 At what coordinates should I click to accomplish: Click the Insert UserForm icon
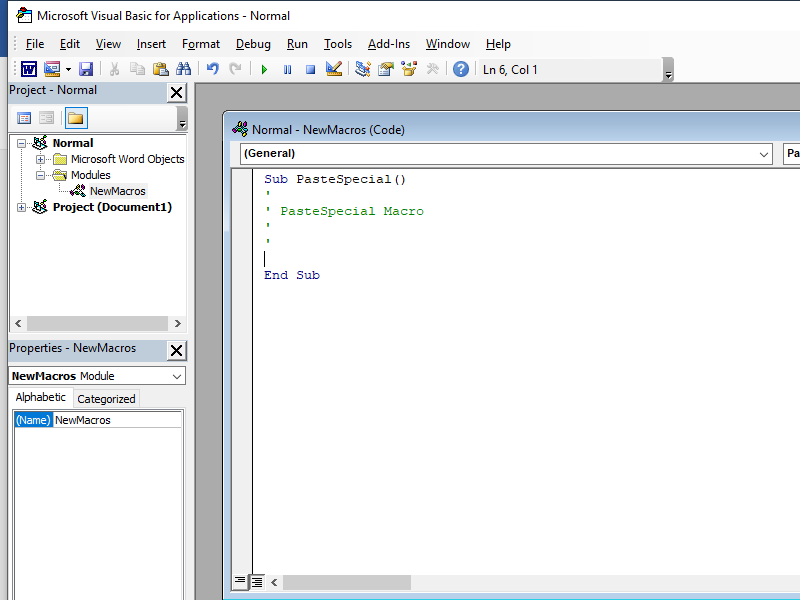(52, 69)
